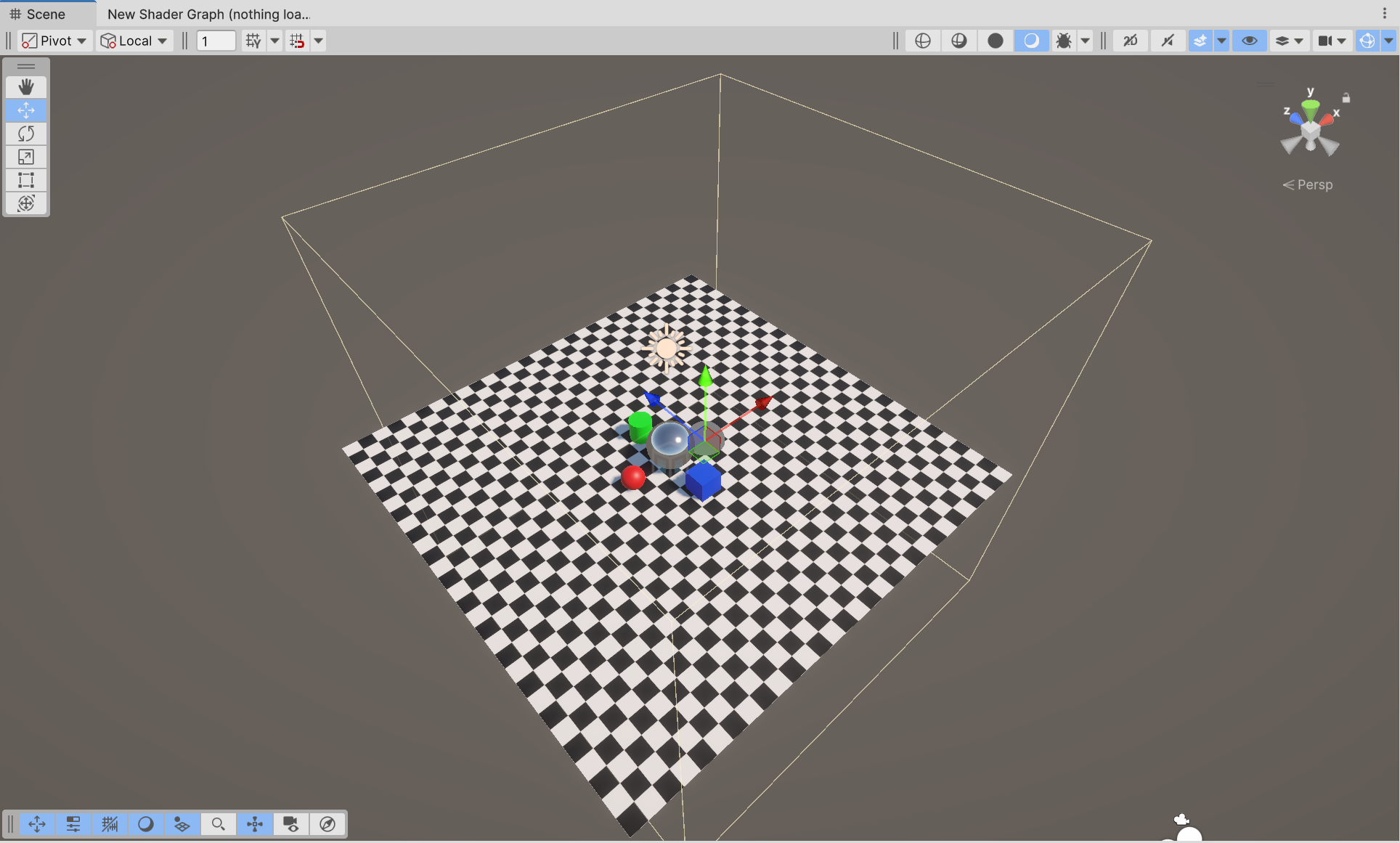Select the Rotate tool
The width and height of the screenshot is (1400, 843).
point(26,134)
